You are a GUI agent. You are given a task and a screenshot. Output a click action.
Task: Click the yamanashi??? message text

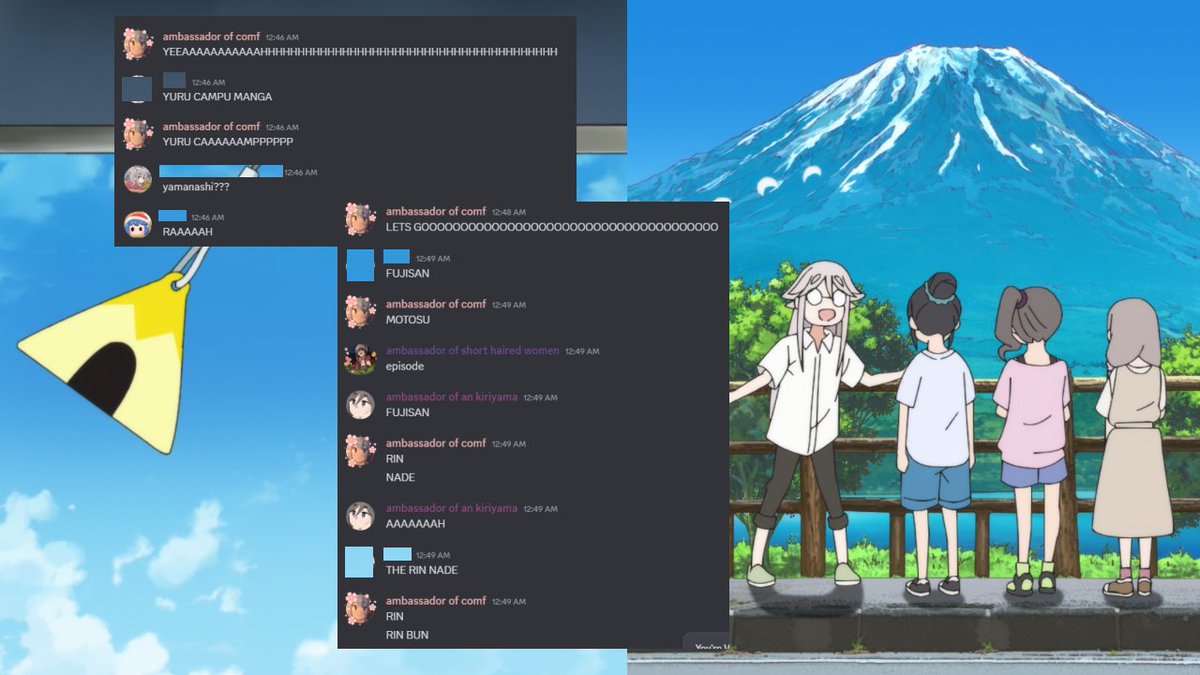tap(196, 187)
